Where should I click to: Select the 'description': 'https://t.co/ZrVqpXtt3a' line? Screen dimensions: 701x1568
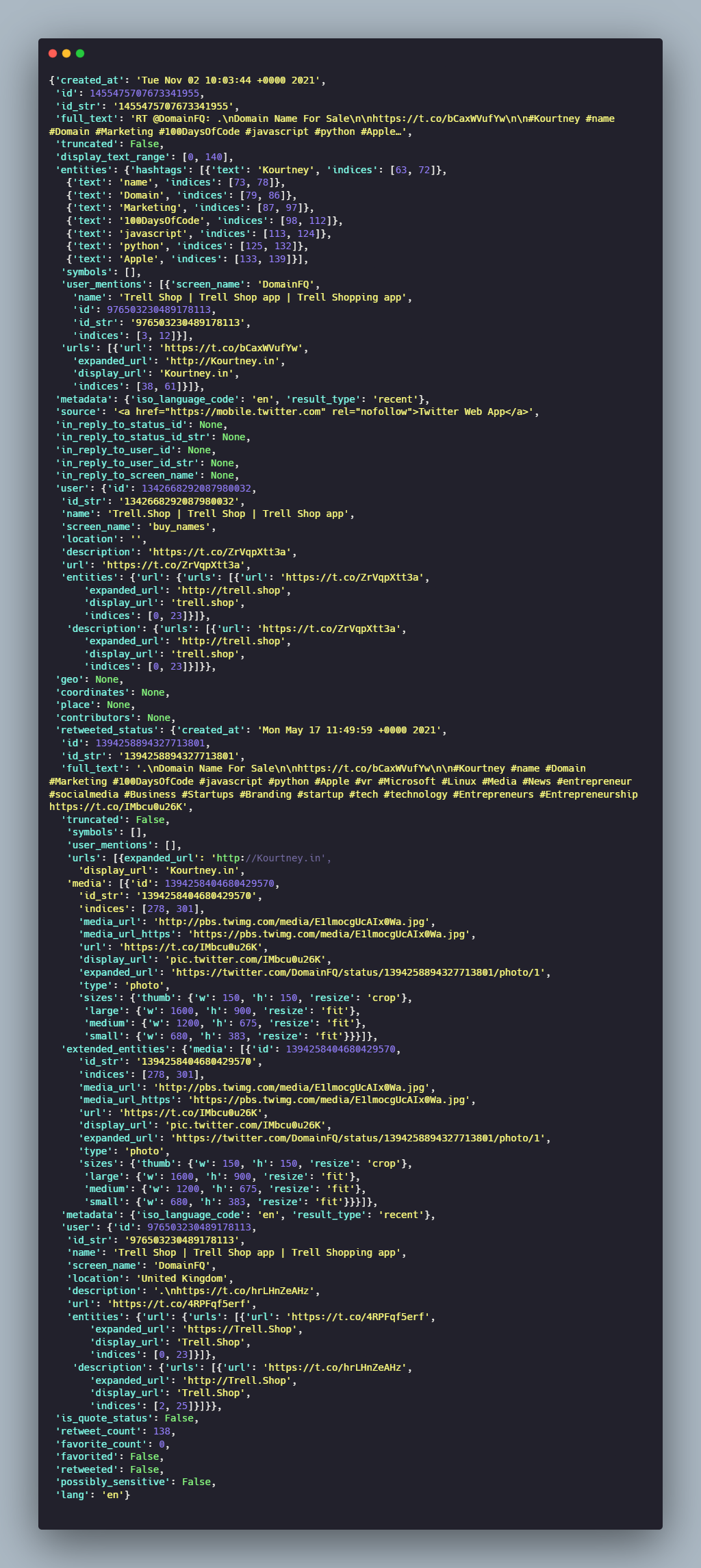click(179, 552)
